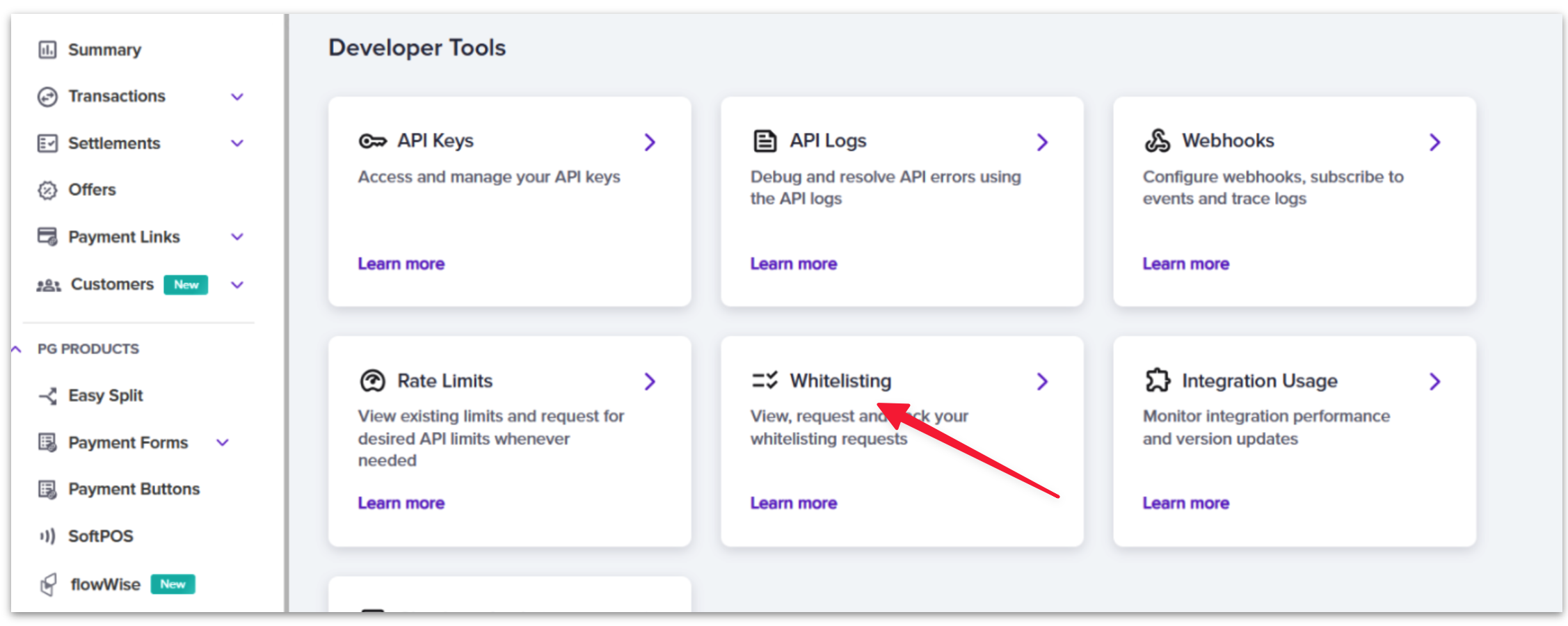
Task: Click the SoftPOS icon
Action: pos(47,536)
